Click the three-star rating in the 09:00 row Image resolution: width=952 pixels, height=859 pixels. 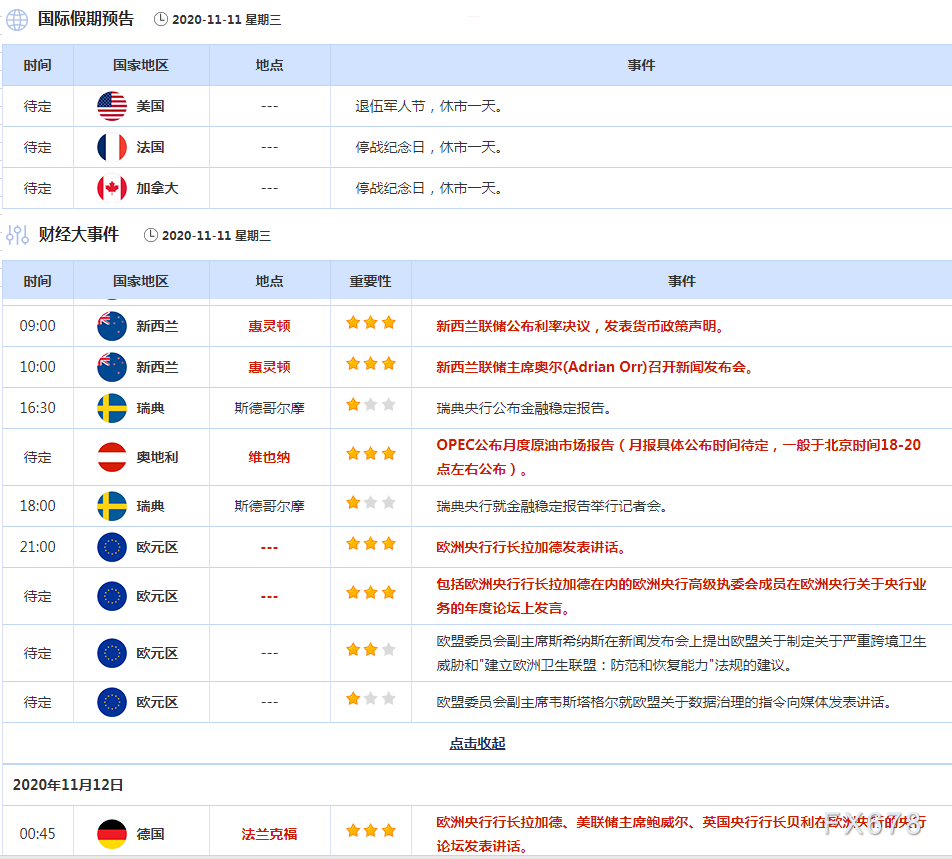tap(371, 323)
